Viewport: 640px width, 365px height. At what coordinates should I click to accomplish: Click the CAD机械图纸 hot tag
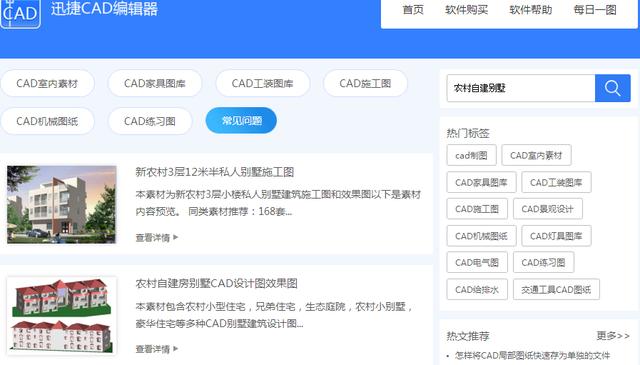click(x=482, y=236)
